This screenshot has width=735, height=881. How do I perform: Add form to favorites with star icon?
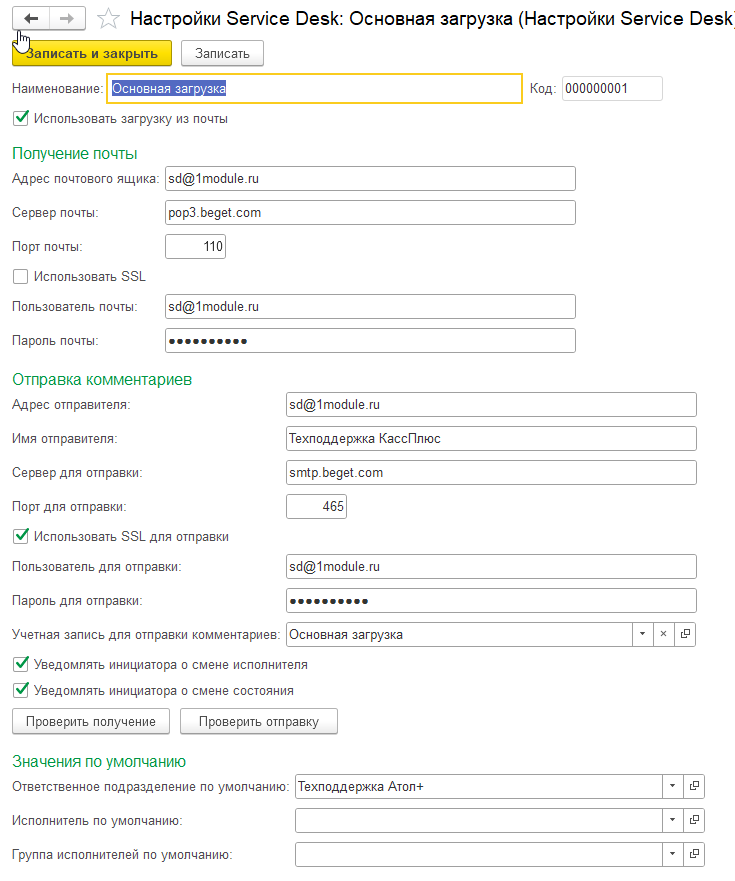pos(108,19)
